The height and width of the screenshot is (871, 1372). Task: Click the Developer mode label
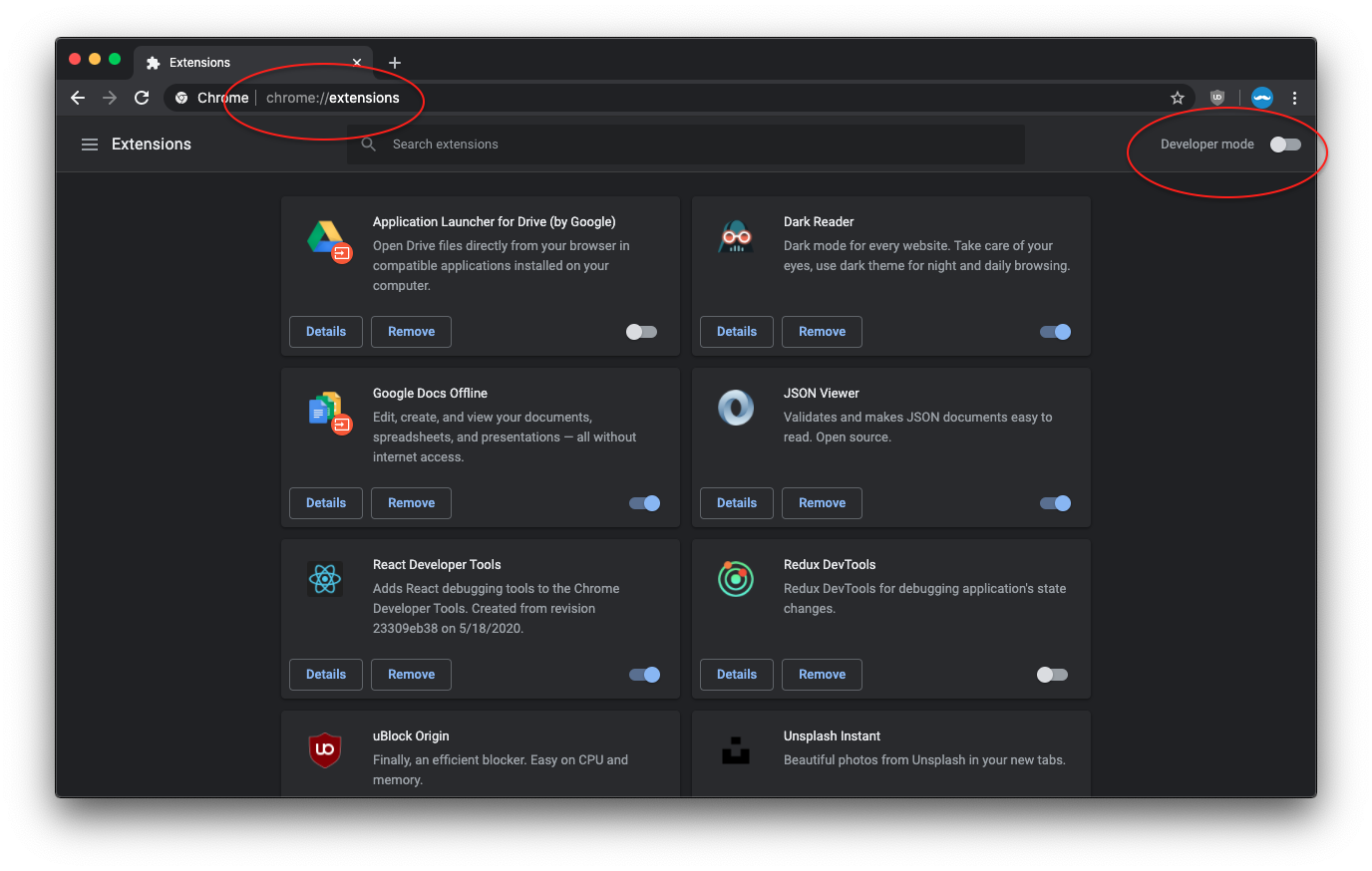point(1207,145)
